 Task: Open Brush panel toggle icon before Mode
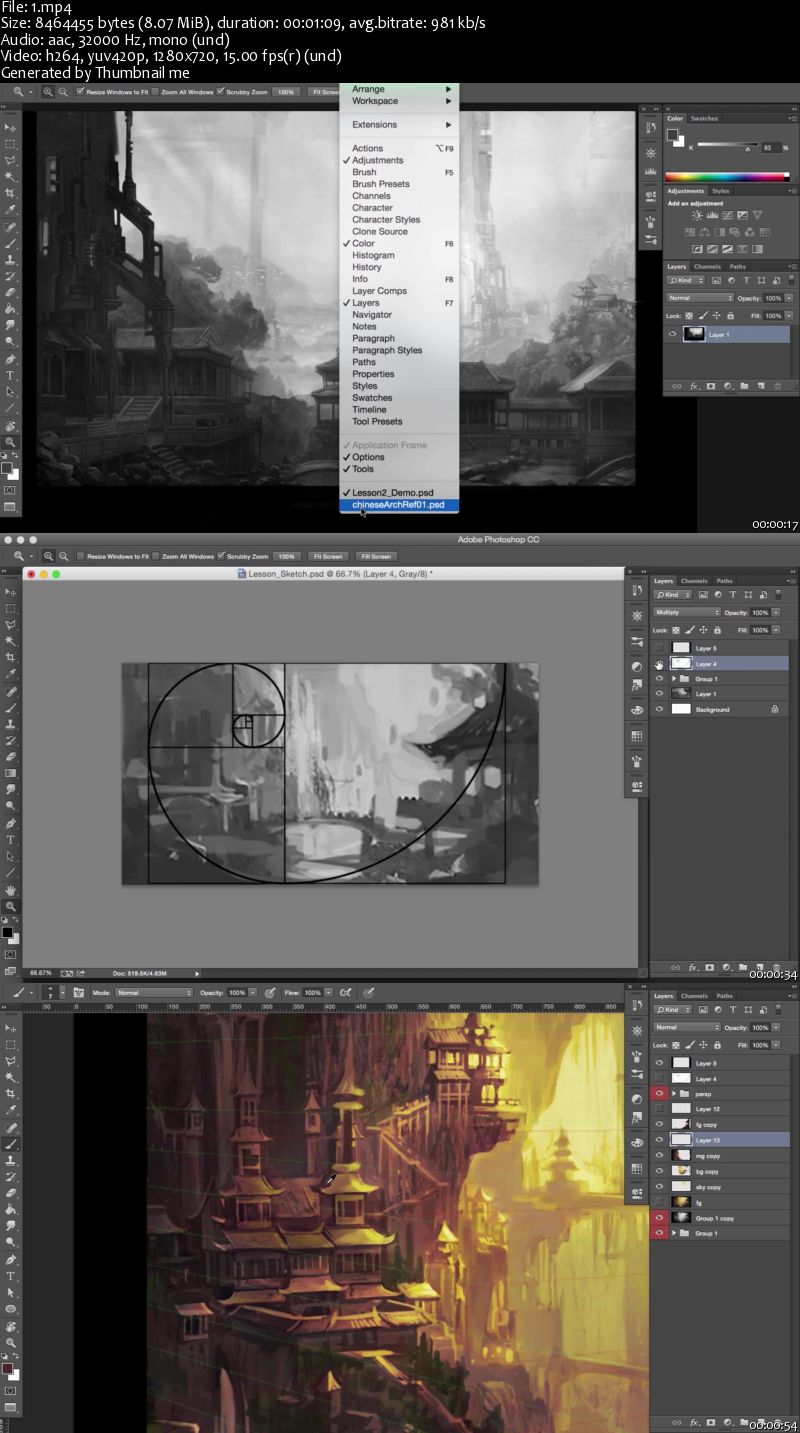(x=77, y=993)
